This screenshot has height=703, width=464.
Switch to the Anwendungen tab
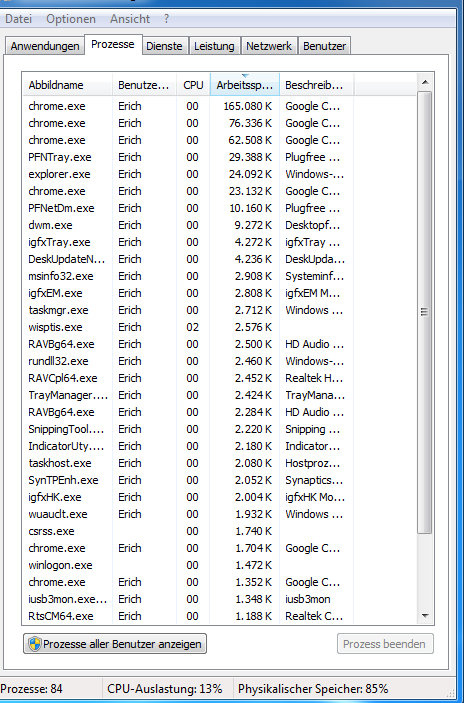coord(45,46)
